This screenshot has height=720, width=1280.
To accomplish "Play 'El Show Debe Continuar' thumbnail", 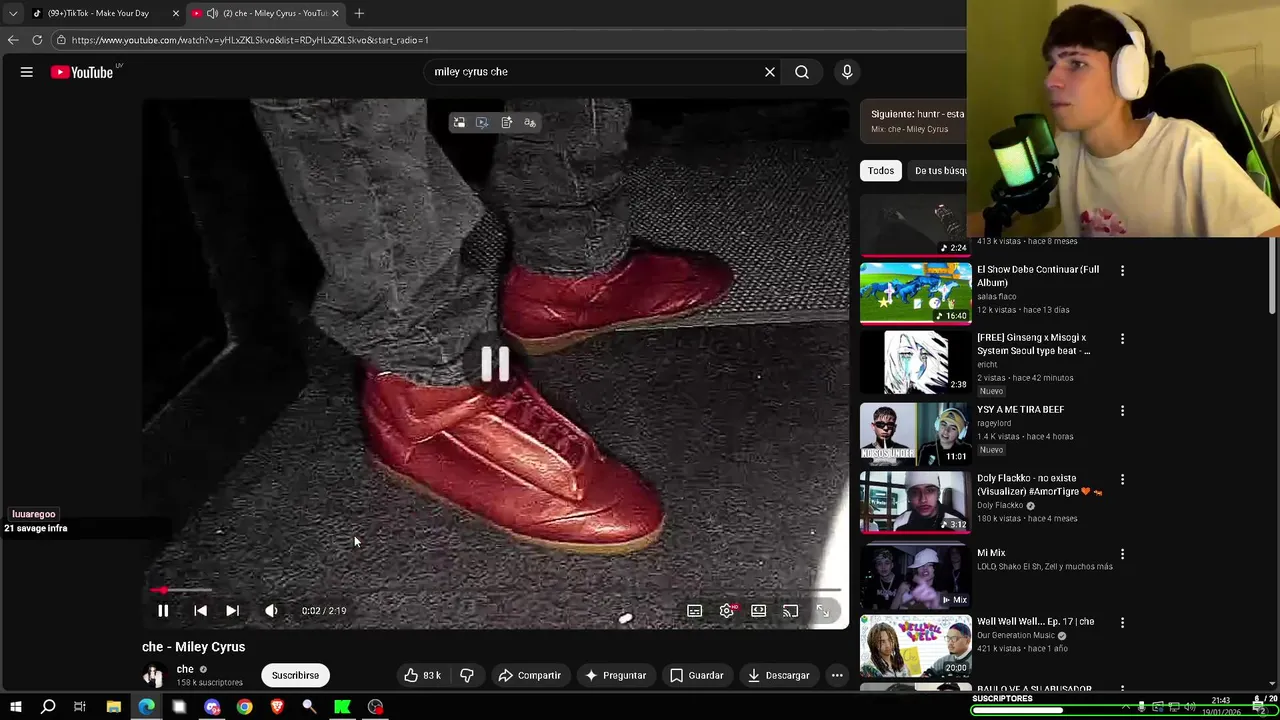I will coord(916,294).
